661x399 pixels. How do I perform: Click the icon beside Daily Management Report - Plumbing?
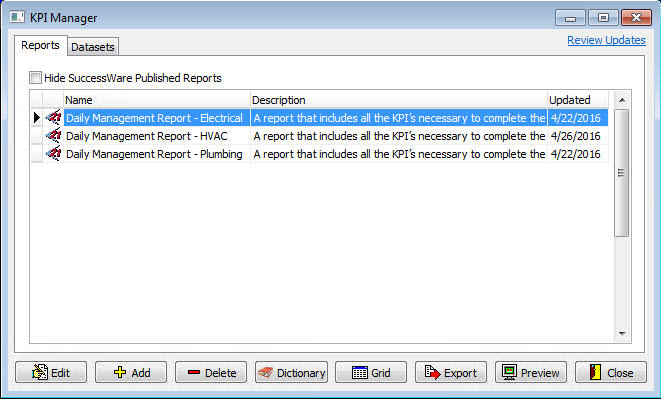point(54,154)
